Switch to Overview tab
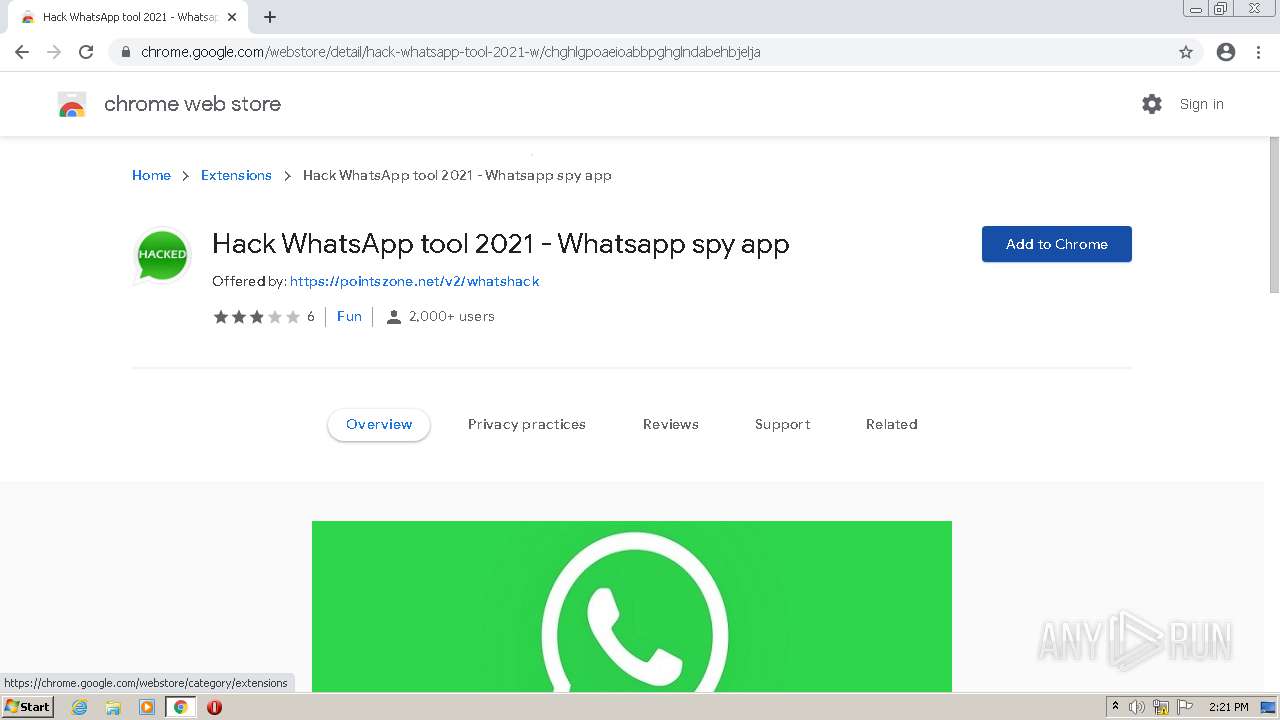Viewport: 1280px width, 720px height. tap(379, 424)
